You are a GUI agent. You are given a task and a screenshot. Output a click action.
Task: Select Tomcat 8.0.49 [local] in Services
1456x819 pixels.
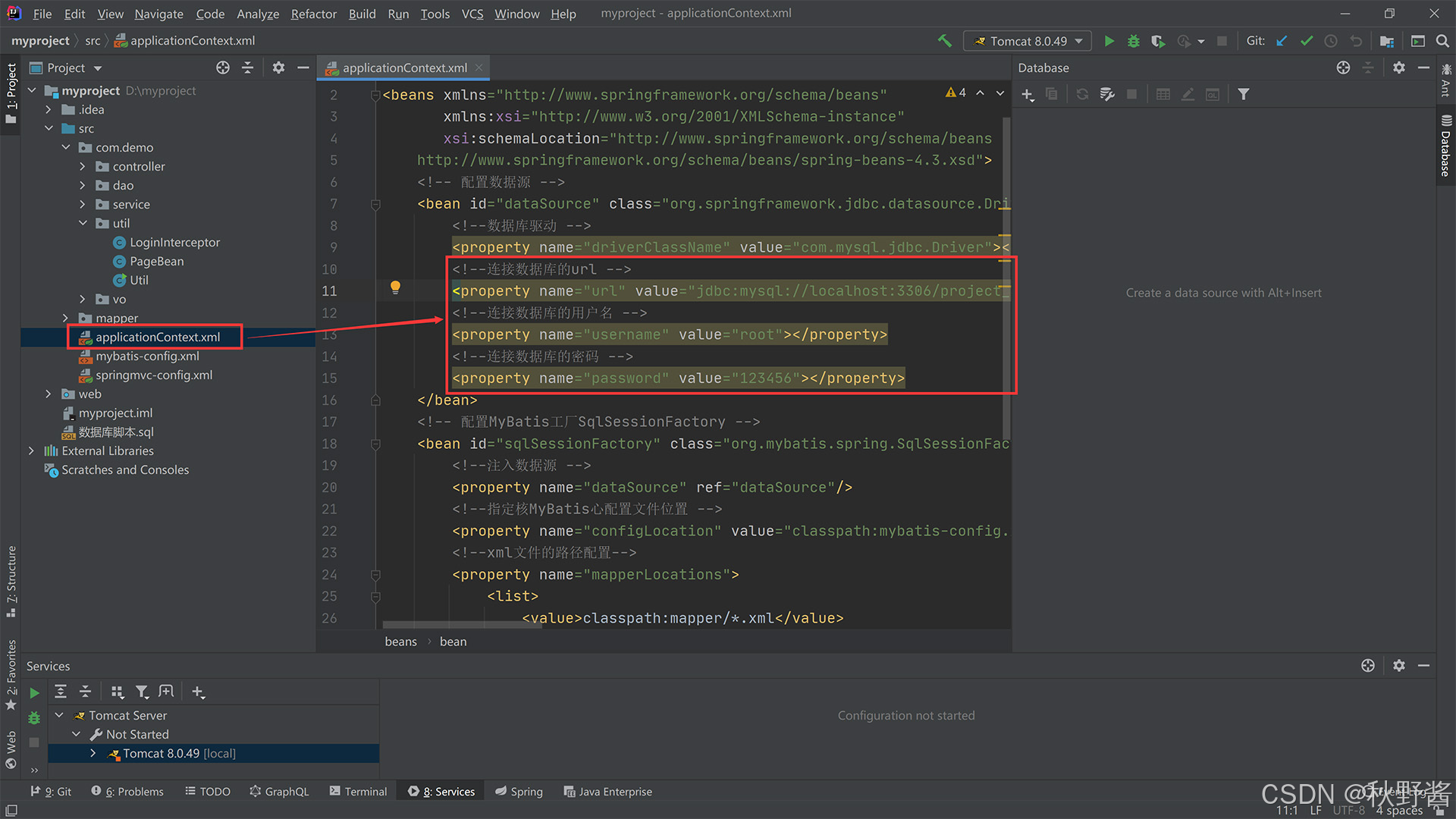(213, 753)
